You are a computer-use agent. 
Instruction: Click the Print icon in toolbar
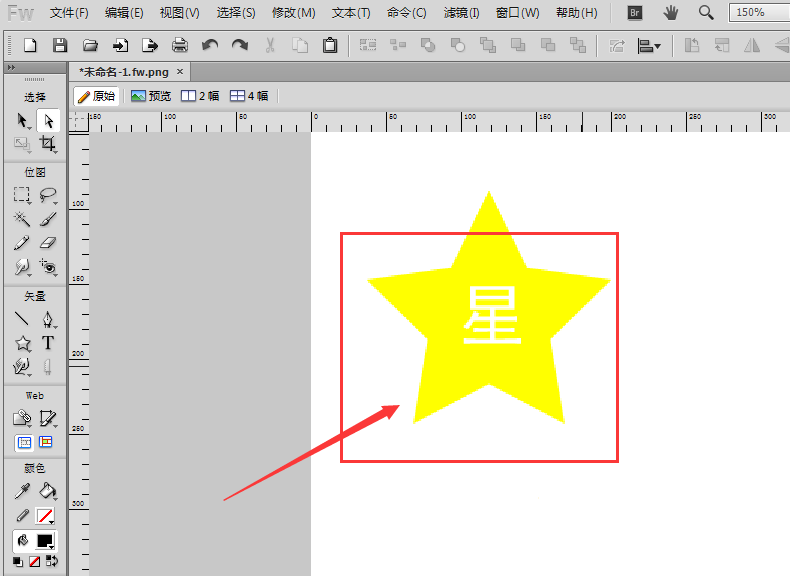(180, 45)
